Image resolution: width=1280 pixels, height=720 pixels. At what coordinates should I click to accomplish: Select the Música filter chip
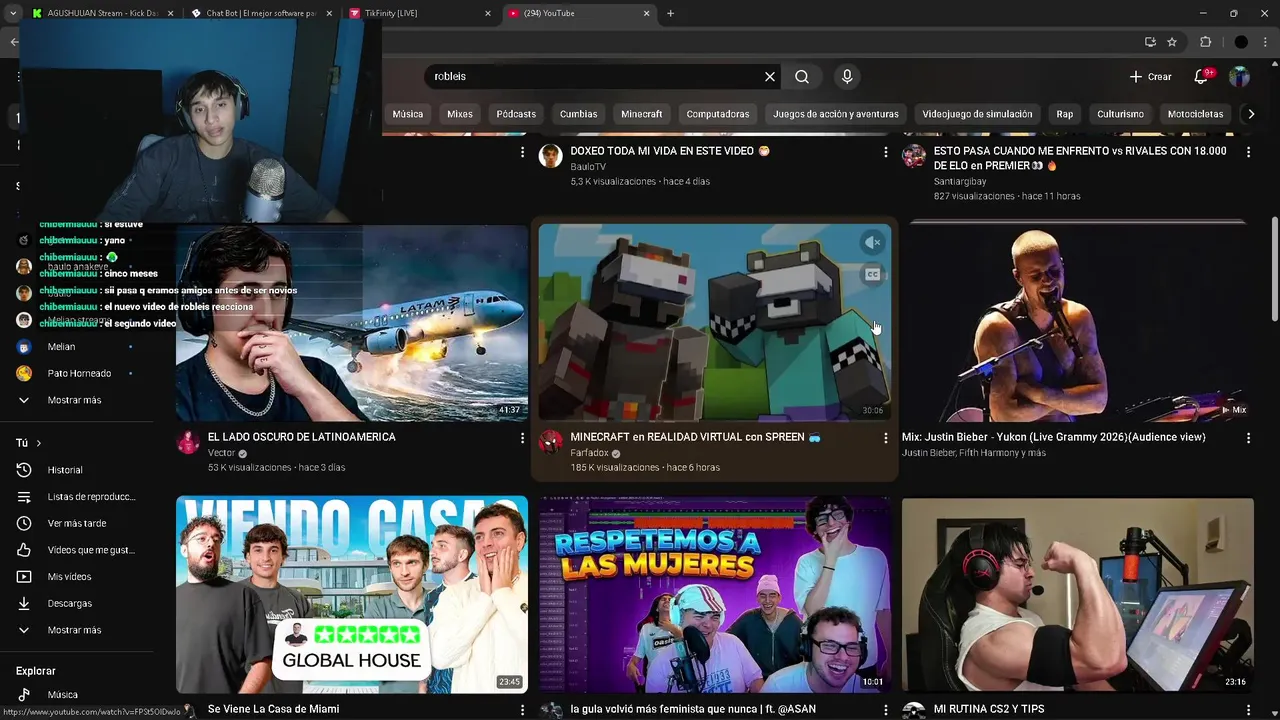click(407, 114)
